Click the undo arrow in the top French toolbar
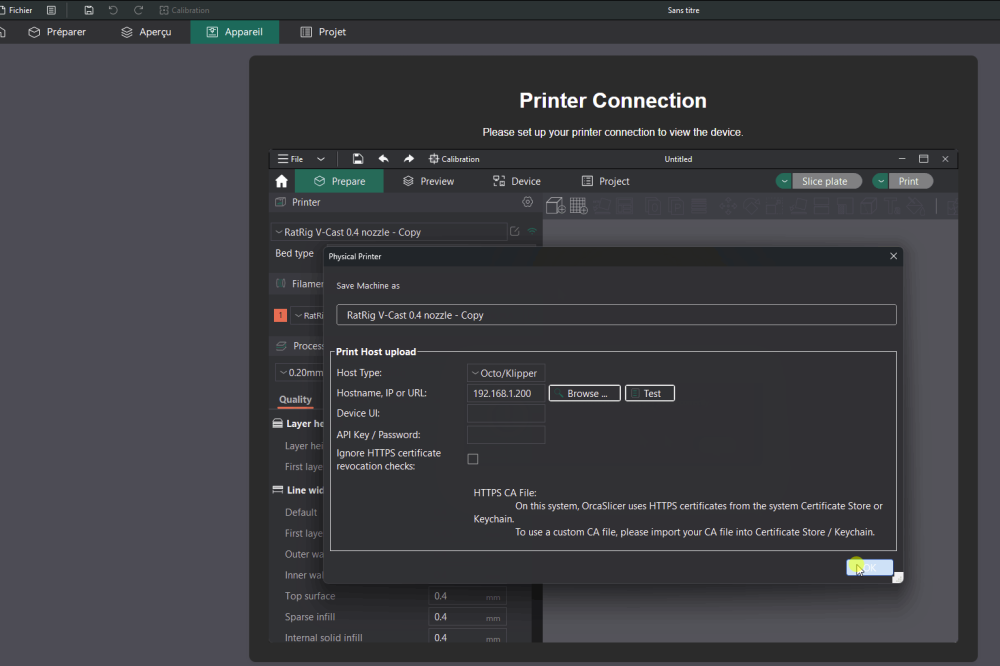The width and height of the screenshot is (1000, 666). point(113,10)
